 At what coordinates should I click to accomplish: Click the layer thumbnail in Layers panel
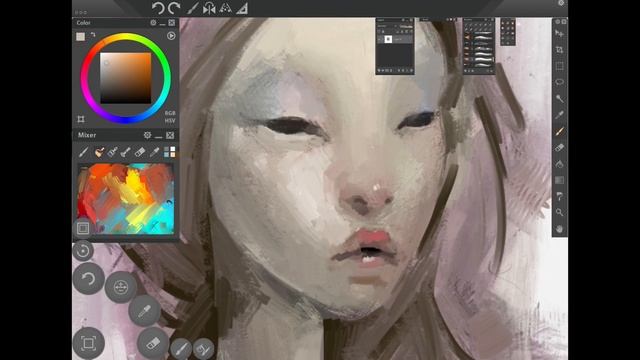(x=388, y=39)
